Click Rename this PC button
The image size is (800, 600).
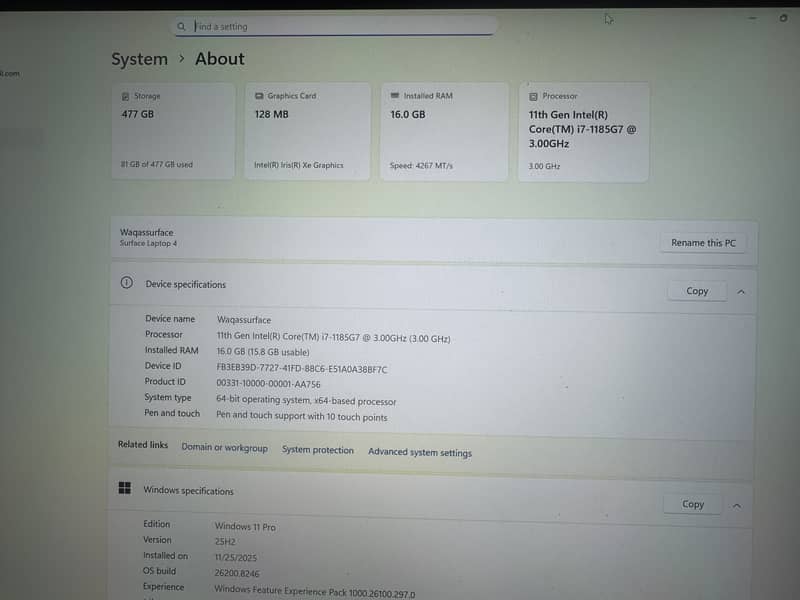[703, 243]
